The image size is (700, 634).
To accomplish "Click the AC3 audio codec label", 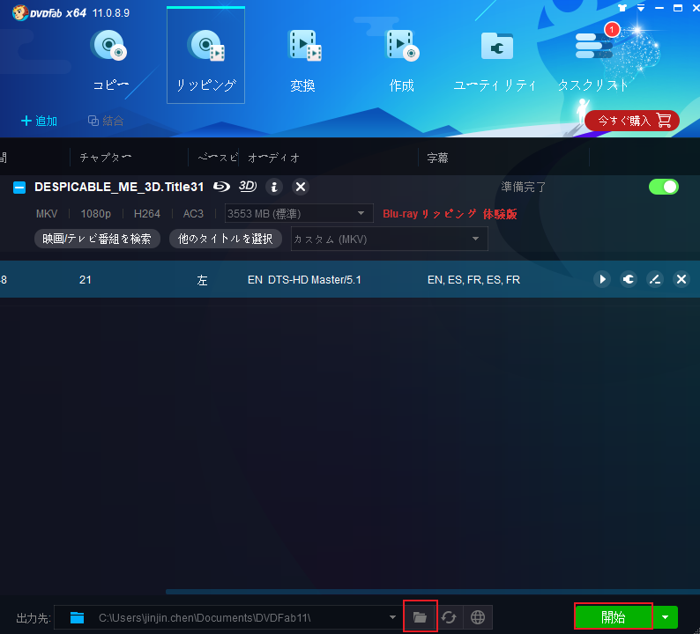I will [193, 214].
